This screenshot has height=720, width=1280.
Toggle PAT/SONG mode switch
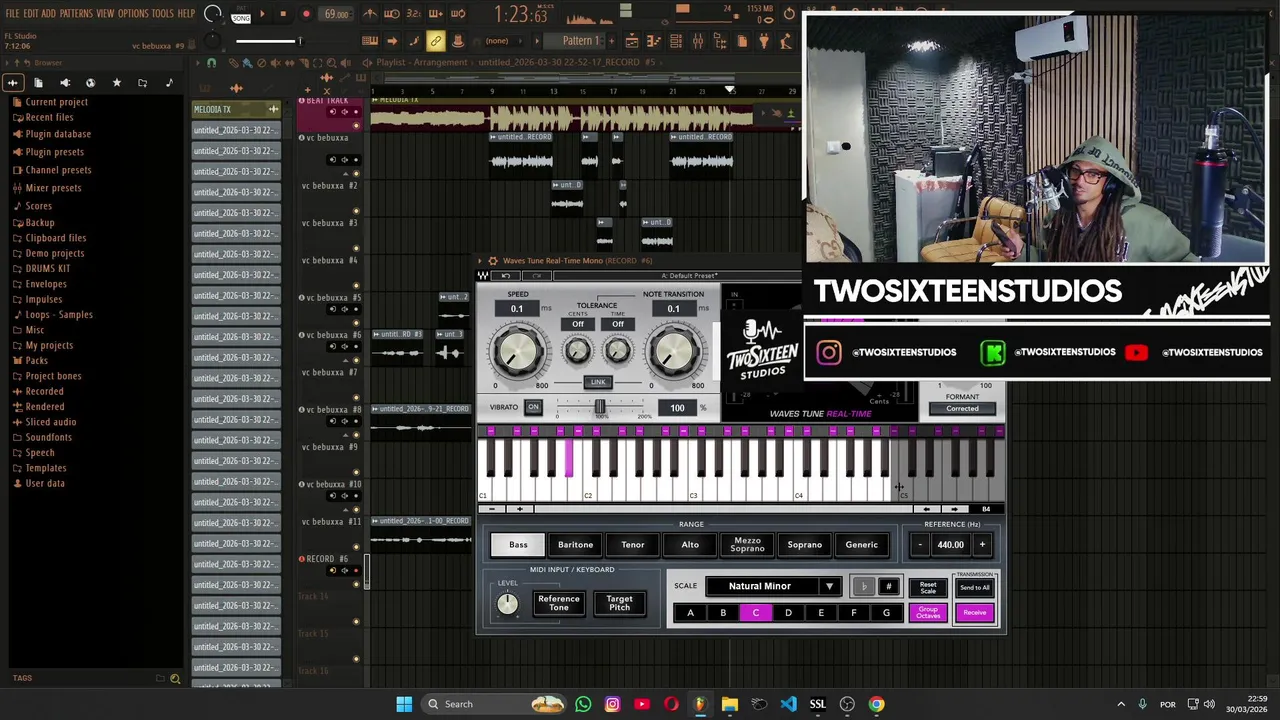coord(240,14)
